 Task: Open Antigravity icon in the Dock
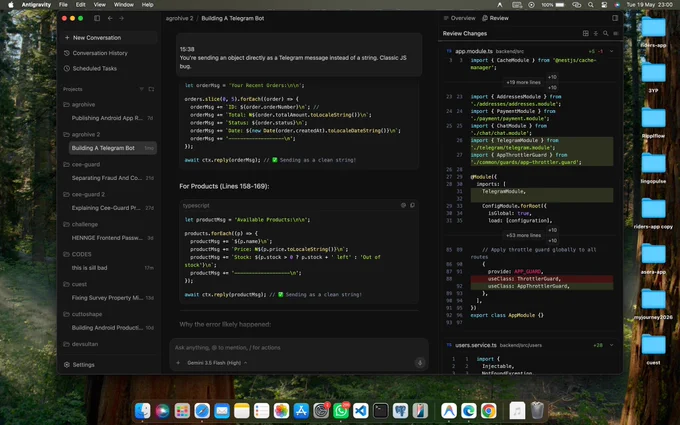(448, 410)
